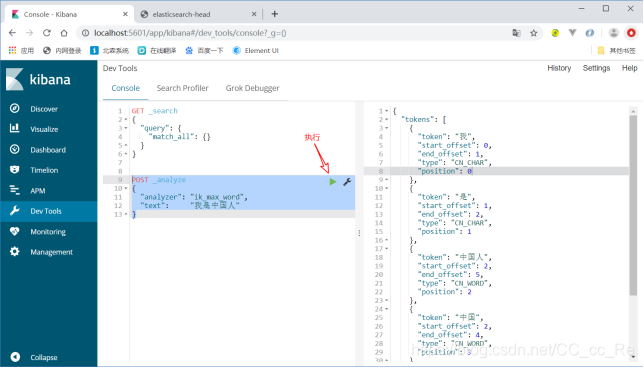The width and height of the screenshot is (644, 368).
Task: Switch to the Search Profiler tab
Action: click(x=182, y=88)
